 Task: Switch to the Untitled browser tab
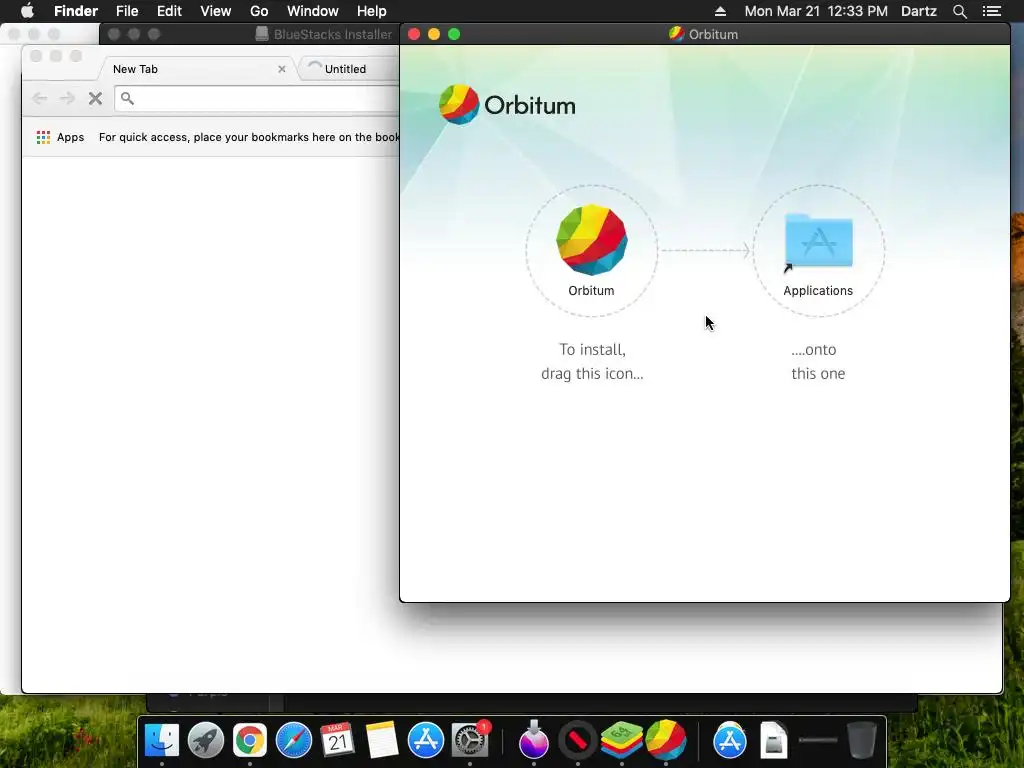[x=346, y=69]
